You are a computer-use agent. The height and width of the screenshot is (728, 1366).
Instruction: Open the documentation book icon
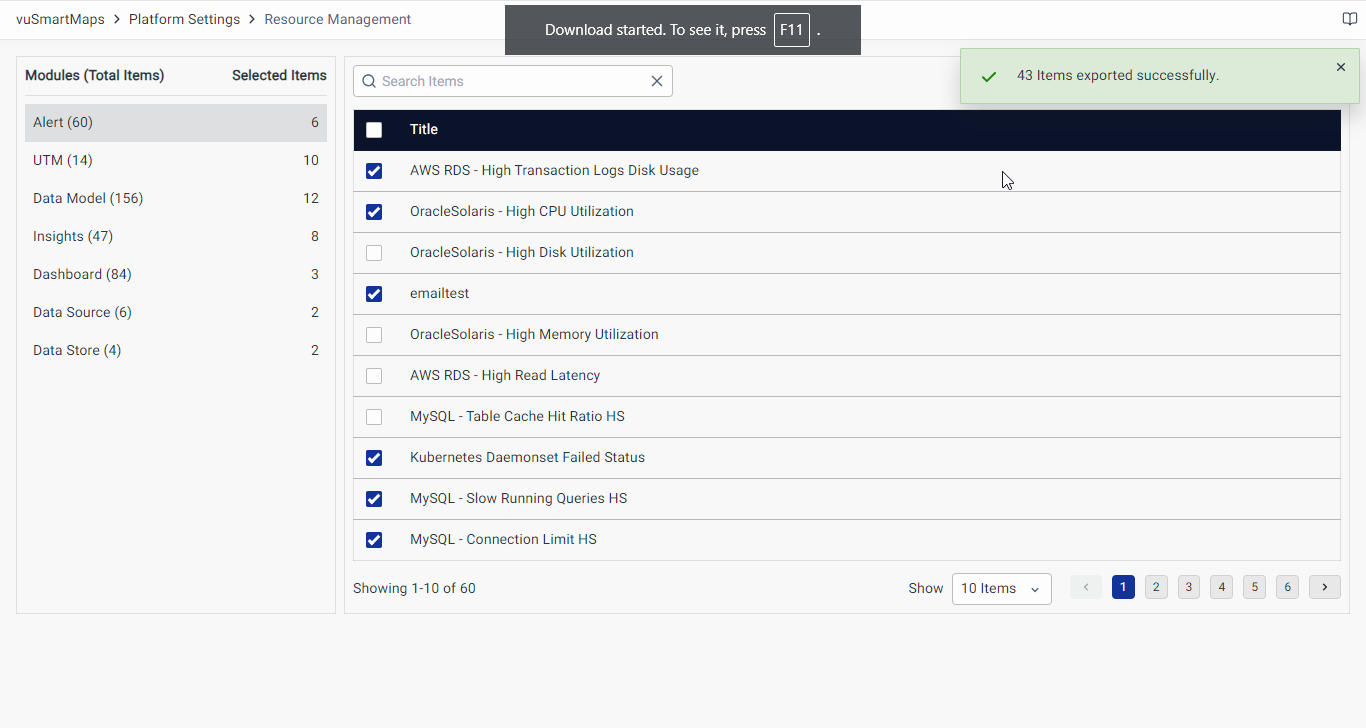pyautogui.click(x=1349, y=19)
